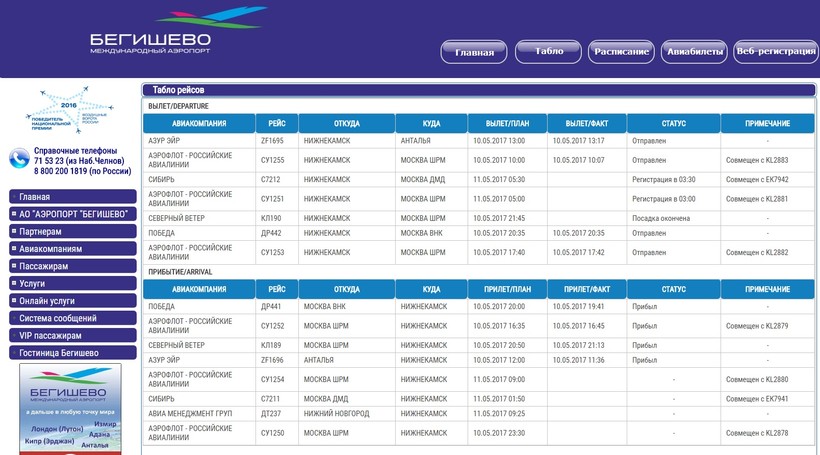Open Гостиница Бегишево sidebar link
The image size is (820, 455).
72,353
